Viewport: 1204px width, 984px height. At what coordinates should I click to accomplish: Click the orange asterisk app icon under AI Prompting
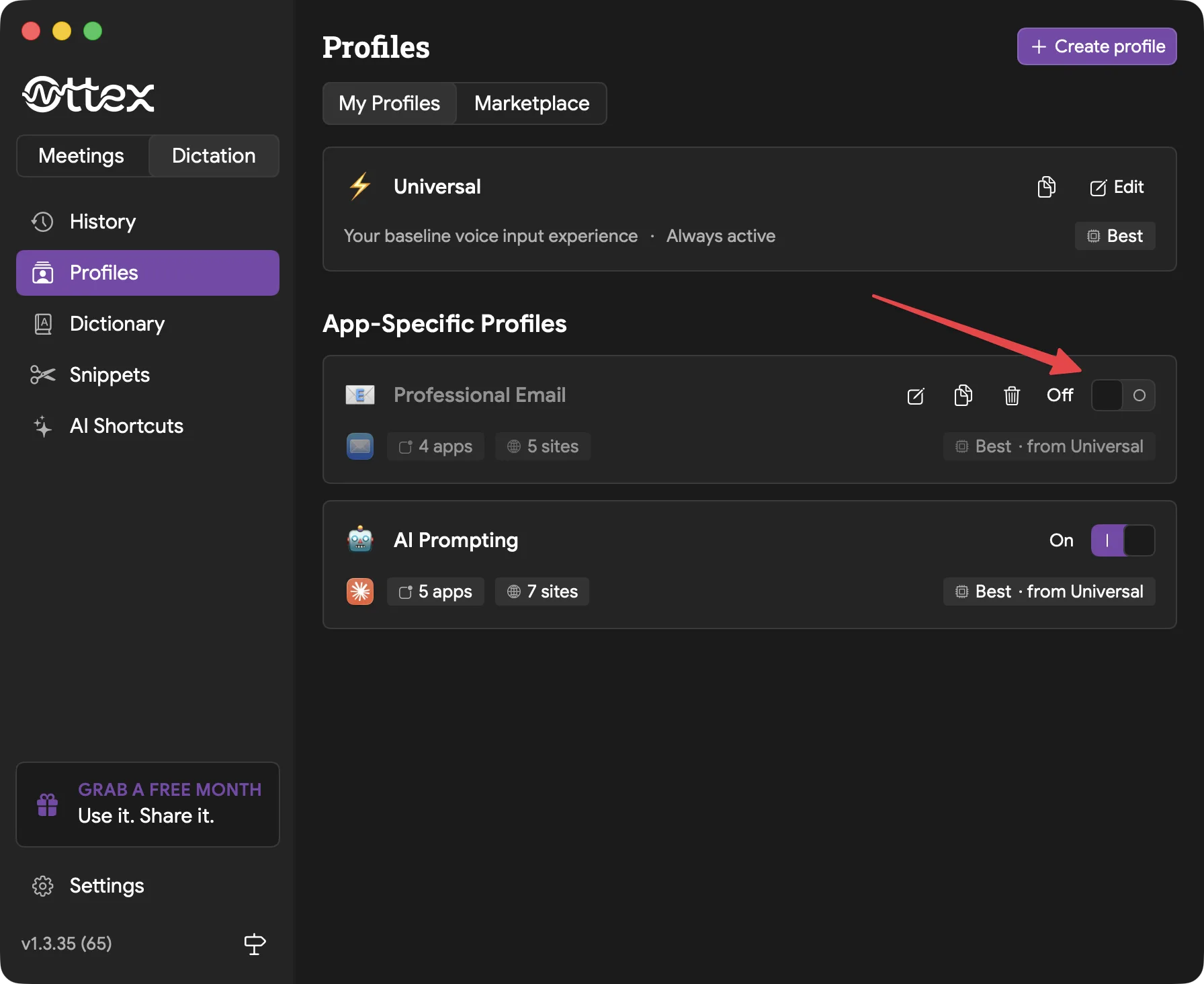pos(360,591)
